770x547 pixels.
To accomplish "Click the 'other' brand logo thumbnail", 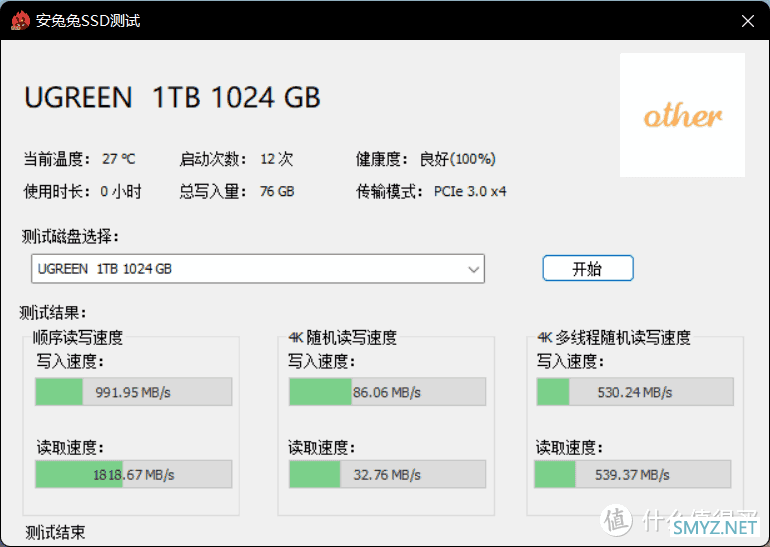I will (682, 115).
